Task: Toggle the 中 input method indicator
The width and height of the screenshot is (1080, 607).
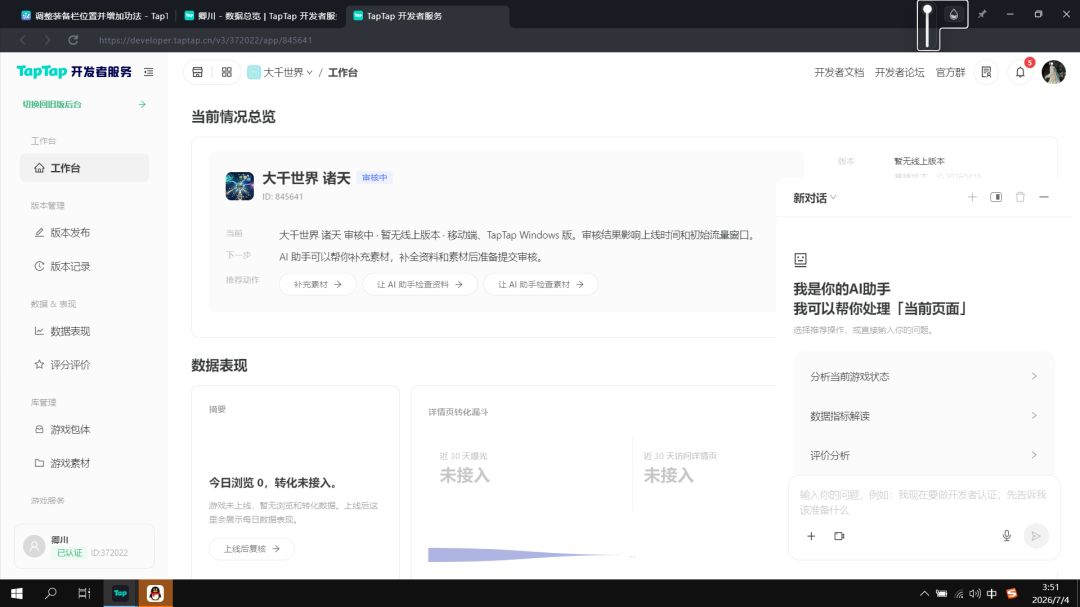Action: coord(992,593)
